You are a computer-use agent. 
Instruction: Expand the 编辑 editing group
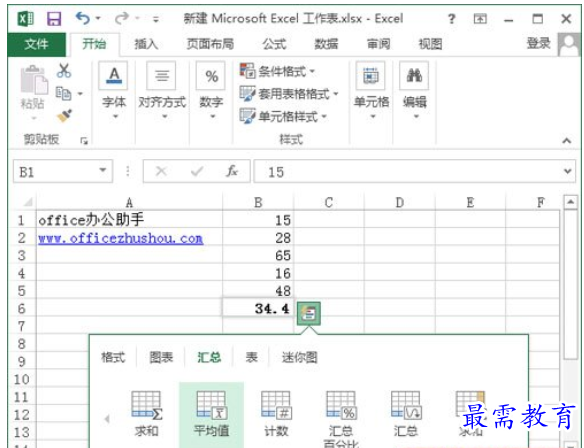tap(415, 91)
